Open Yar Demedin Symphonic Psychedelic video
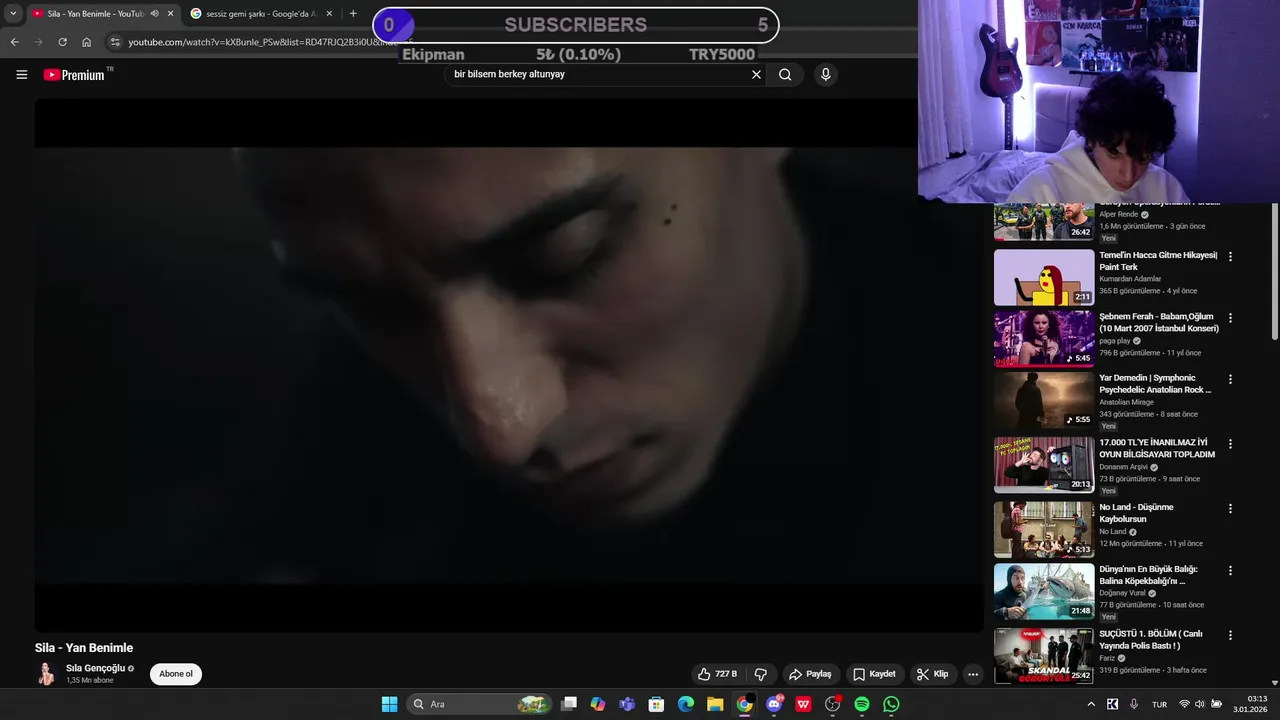1280x720 pixels. (x=1044, y=400)
